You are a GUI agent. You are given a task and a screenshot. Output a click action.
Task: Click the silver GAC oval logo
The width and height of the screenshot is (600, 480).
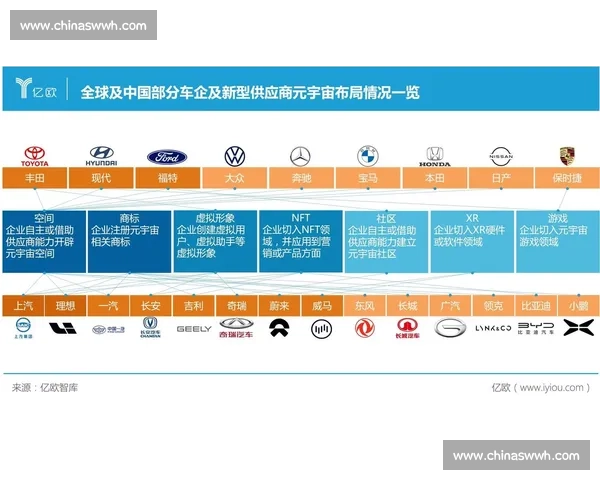click(x=450, y=328)
